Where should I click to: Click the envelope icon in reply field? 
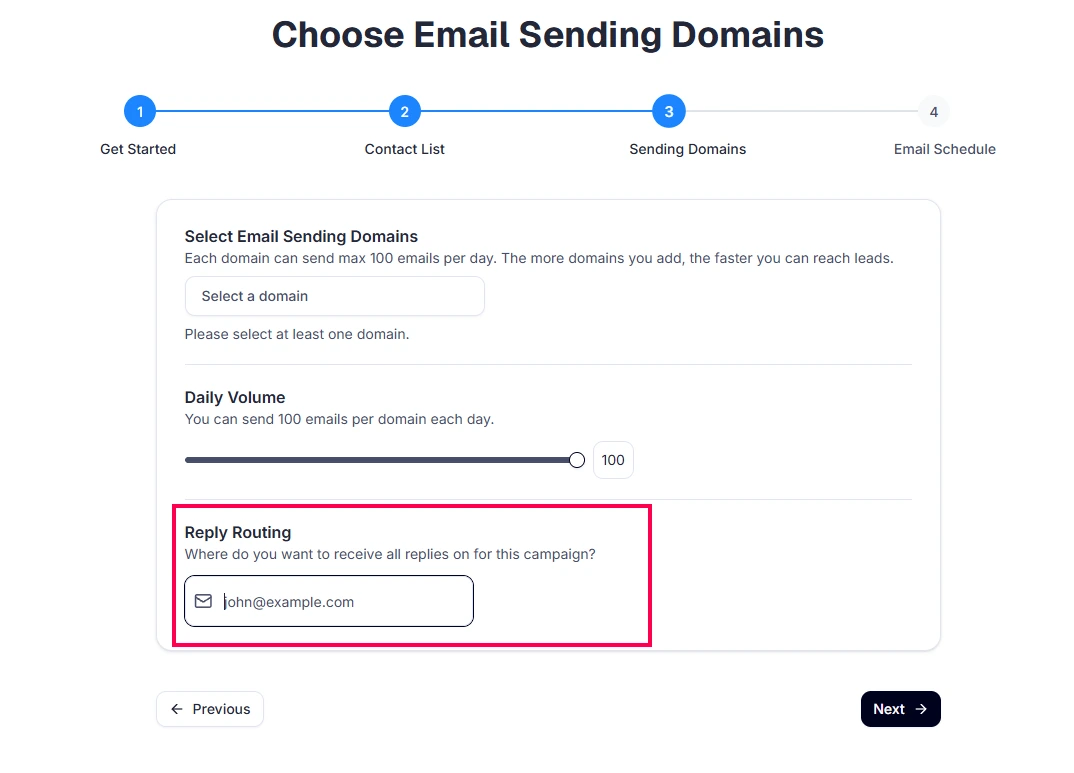tap(204, 601)
